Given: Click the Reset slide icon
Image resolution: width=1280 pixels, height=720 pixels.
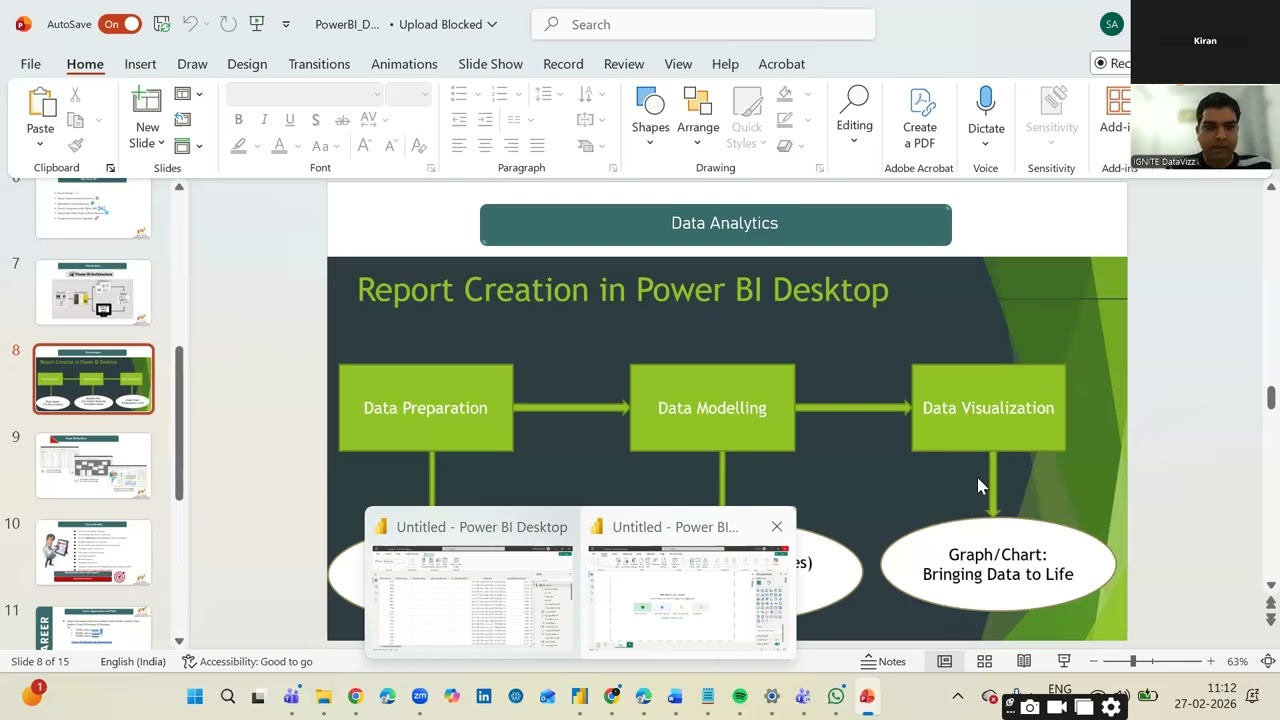Looking at the screenshot, I should coord(183,119).
